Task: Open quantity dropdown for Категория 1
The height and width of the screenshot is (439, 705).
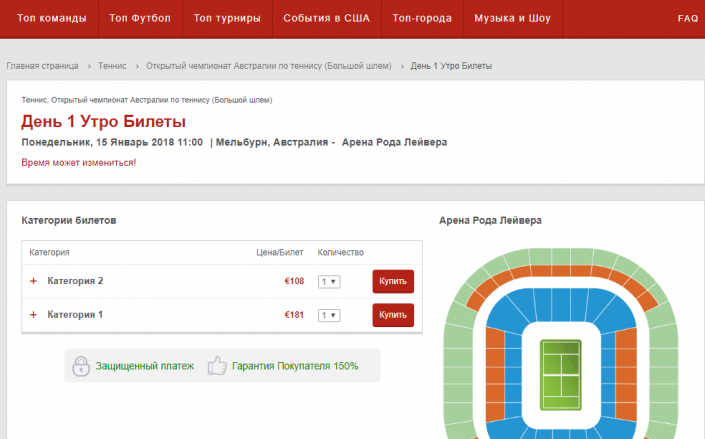Action: point(329,315)
